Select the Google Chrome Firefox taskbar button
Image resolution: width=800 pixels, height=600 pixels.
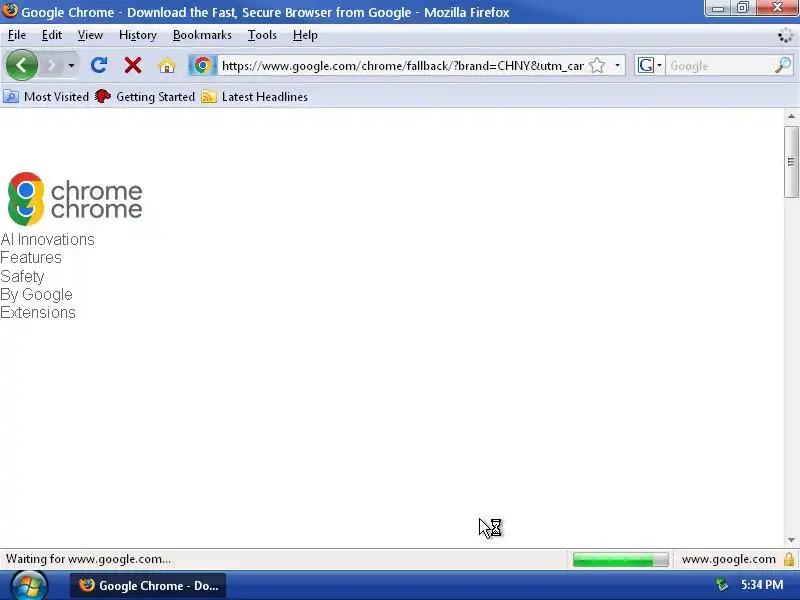coord(148,586)
